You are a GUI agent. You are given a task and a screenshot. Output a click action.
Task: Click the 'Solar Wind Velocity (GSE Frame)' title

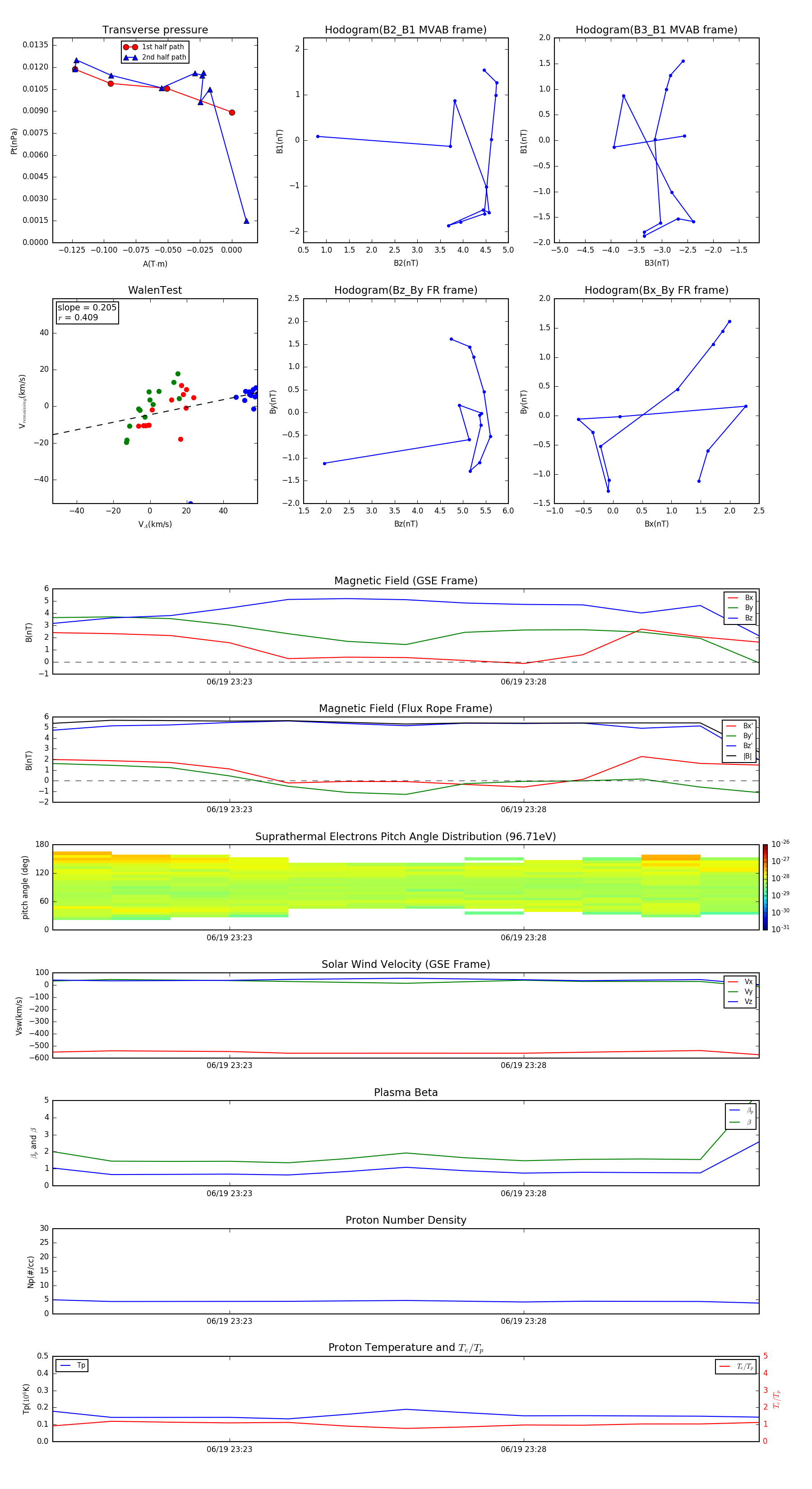(406, 965)
